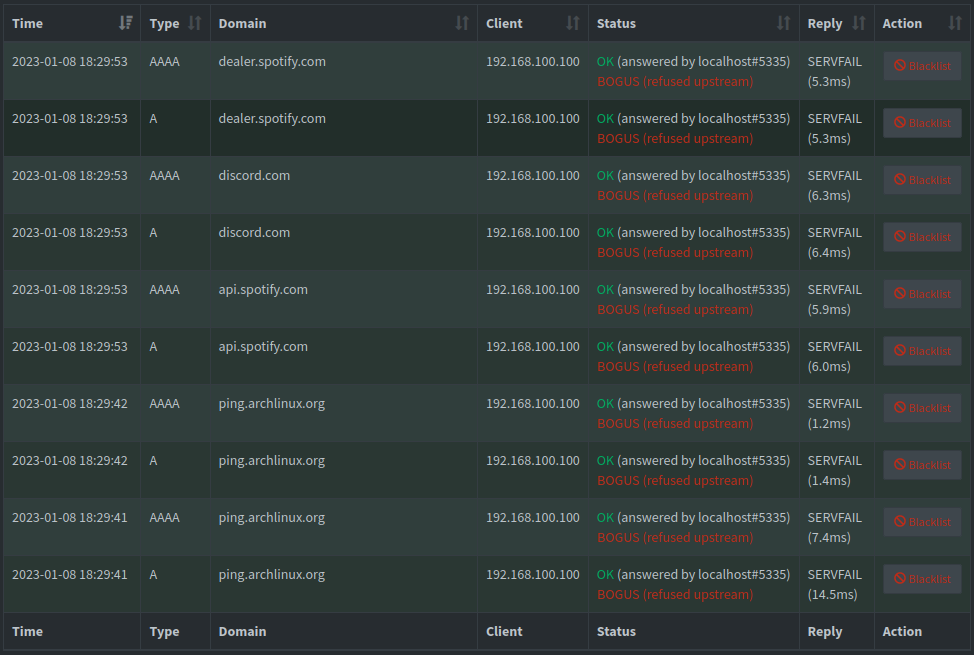Sort the table by Time column icon

(x=125, y=24)
